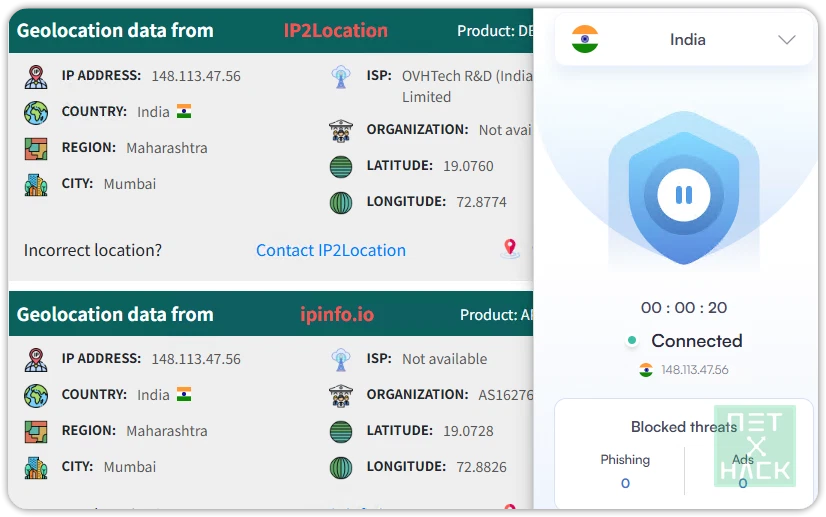
Task: Click the Blocked threats heading
Action: point(684,427)
